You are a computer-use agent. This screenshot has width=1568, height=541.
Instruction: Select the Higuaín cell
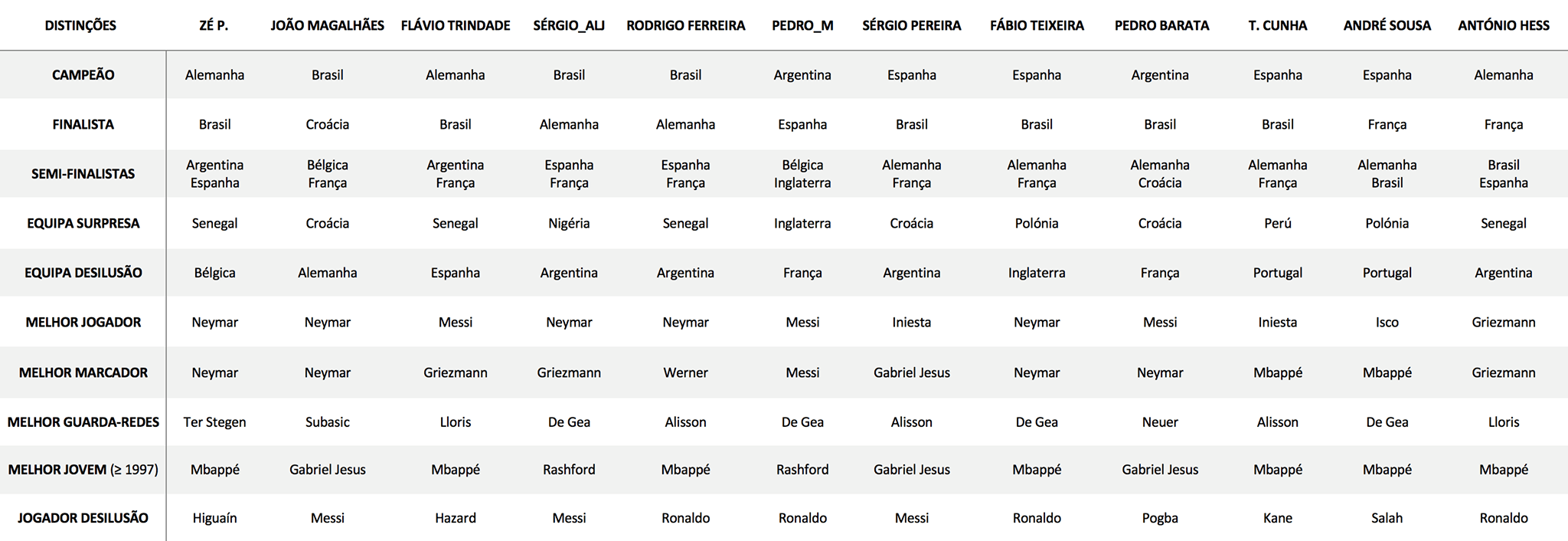point(214,518)
